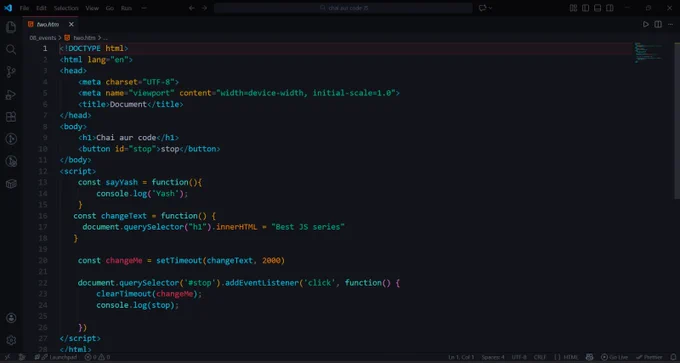Screen dimensions: 680x363
Task: Click the Run play icon in editor toolbar
Action: pyautogui.click(x=646, y=24)
